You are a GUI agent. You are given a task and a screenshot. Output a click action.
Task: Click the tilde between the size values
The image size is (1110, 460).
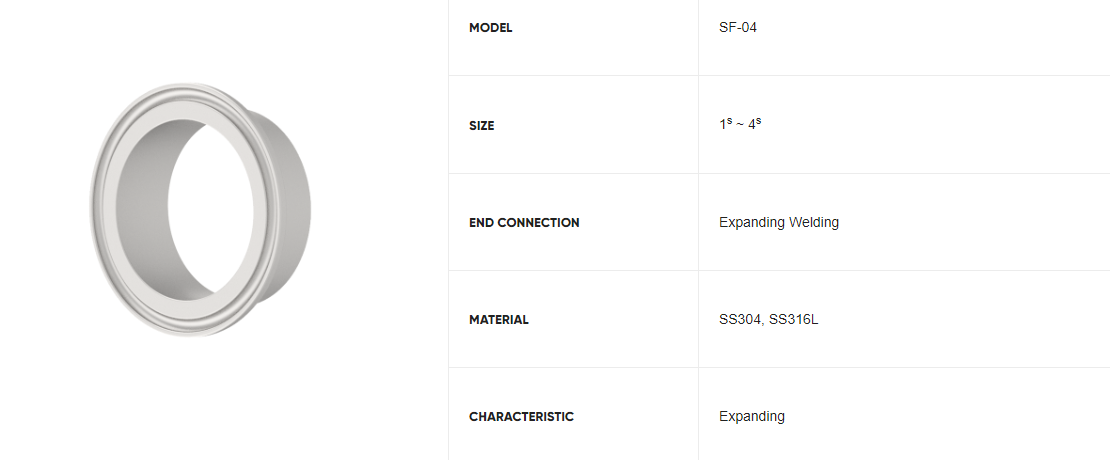tap(740, 127)
